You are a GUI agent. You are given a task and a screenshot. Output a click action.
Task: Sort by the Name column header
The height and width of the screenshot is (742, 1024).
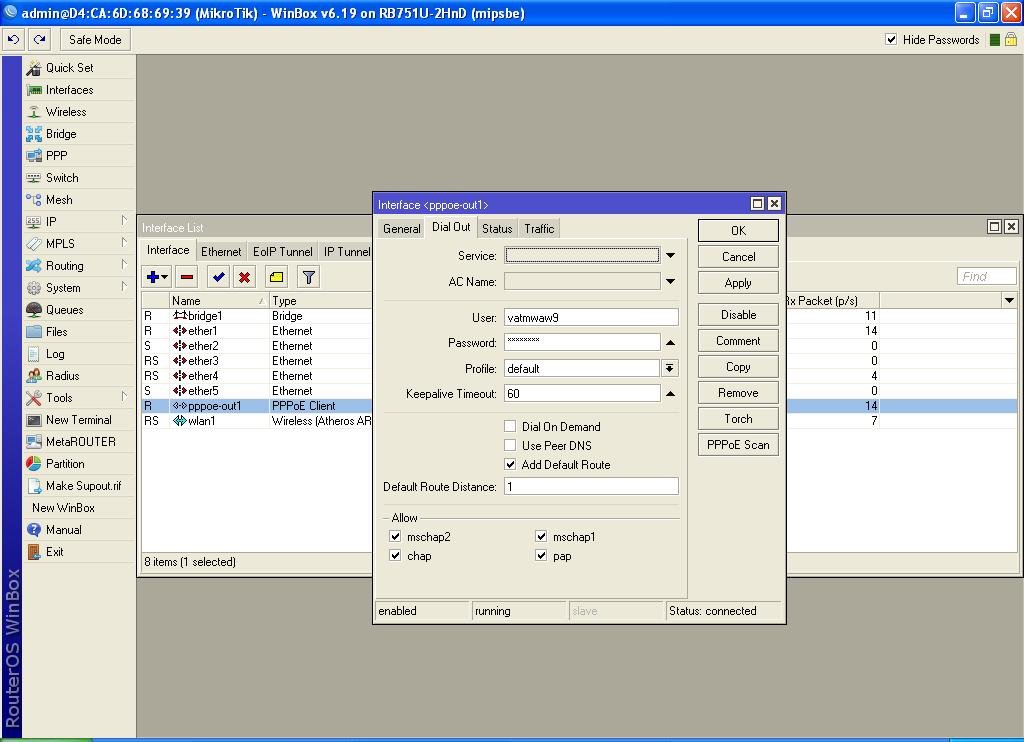point(218,300)
